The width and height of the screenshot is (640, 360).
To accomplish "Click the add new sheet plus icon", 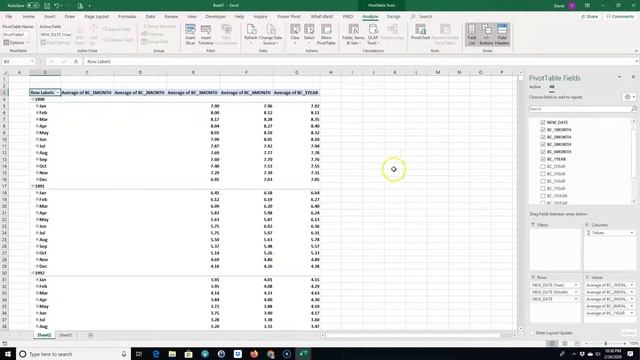I will click(x=90, y=335).
